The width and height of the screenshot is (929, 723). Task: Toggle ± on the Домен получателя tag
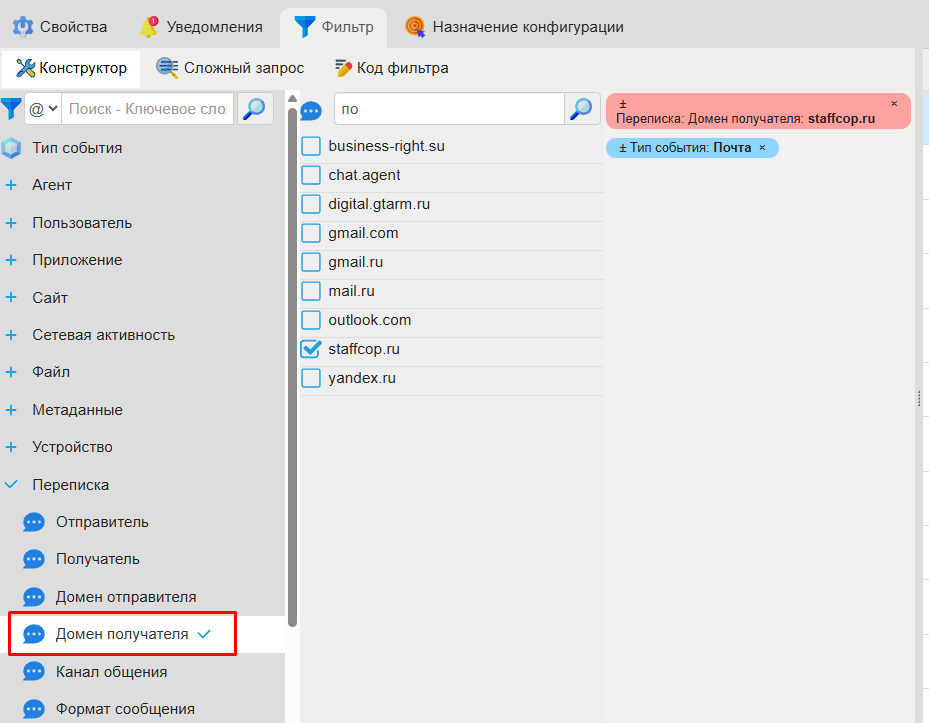(x=623, y=104)
